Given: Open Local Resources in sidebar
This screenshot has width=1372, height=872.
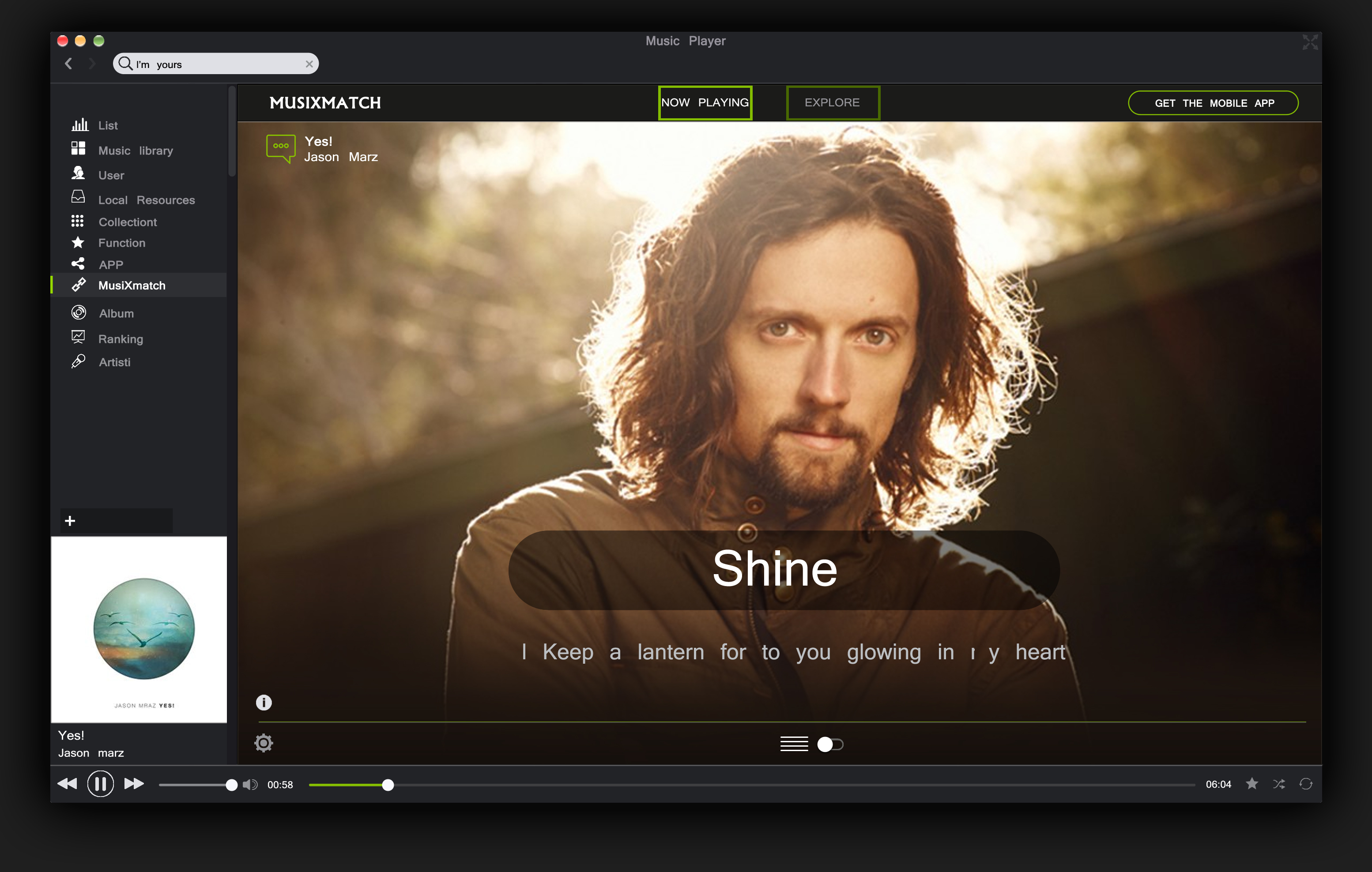Looking at the screenshot, I should coord(133,199).
